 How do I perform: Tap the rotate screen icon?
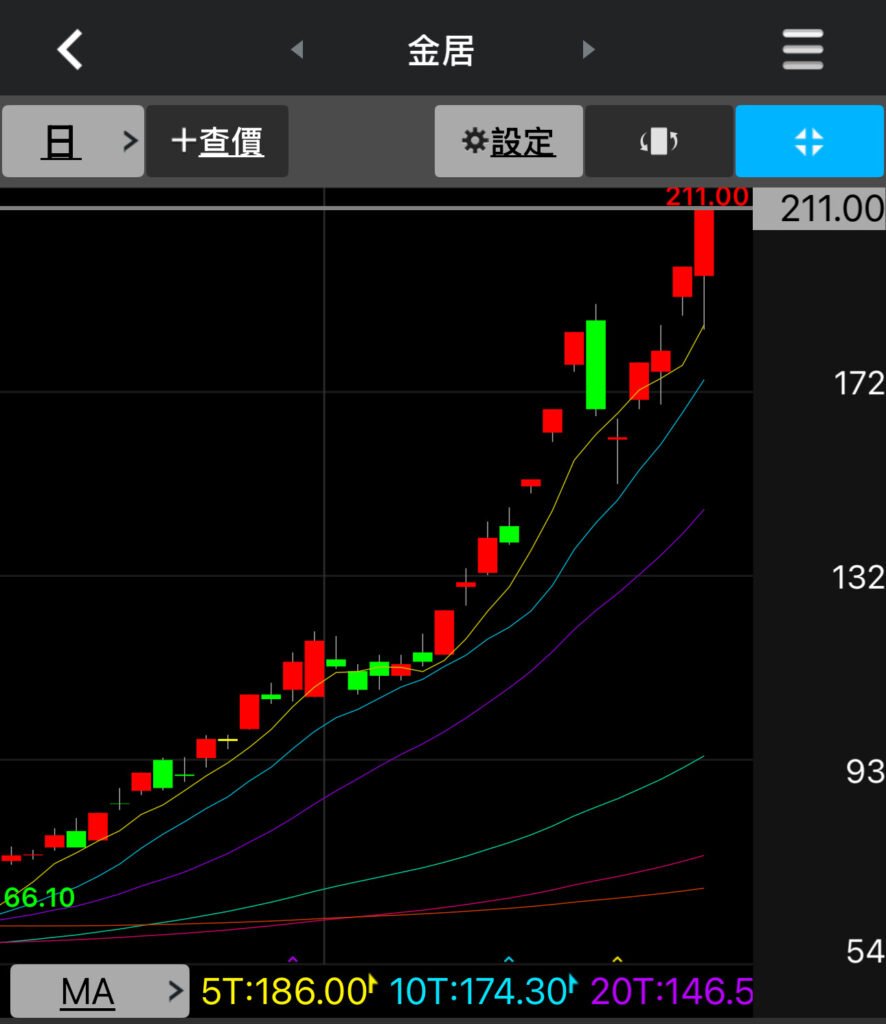coord(658,142)
